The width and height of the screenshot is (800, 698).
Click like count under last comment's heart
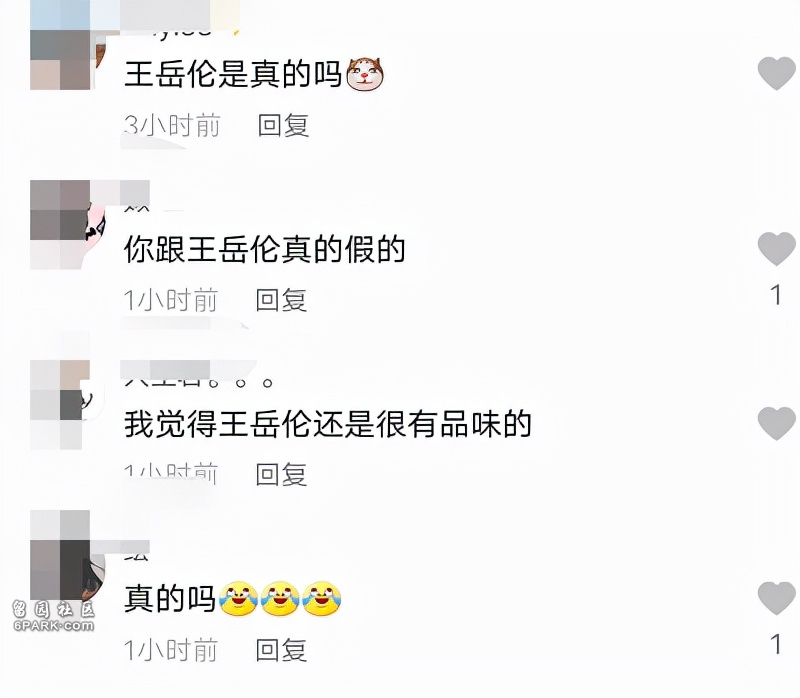click(776, 644)
